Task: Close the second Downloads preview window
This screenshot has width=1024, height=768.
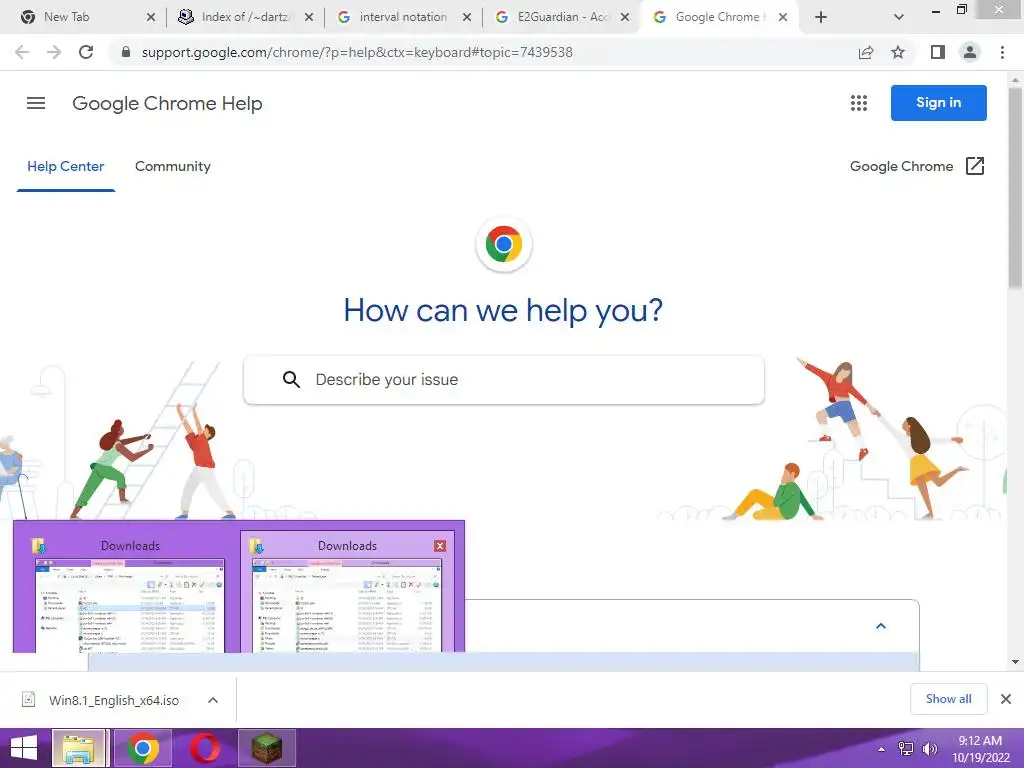Action: coord(440,546)
